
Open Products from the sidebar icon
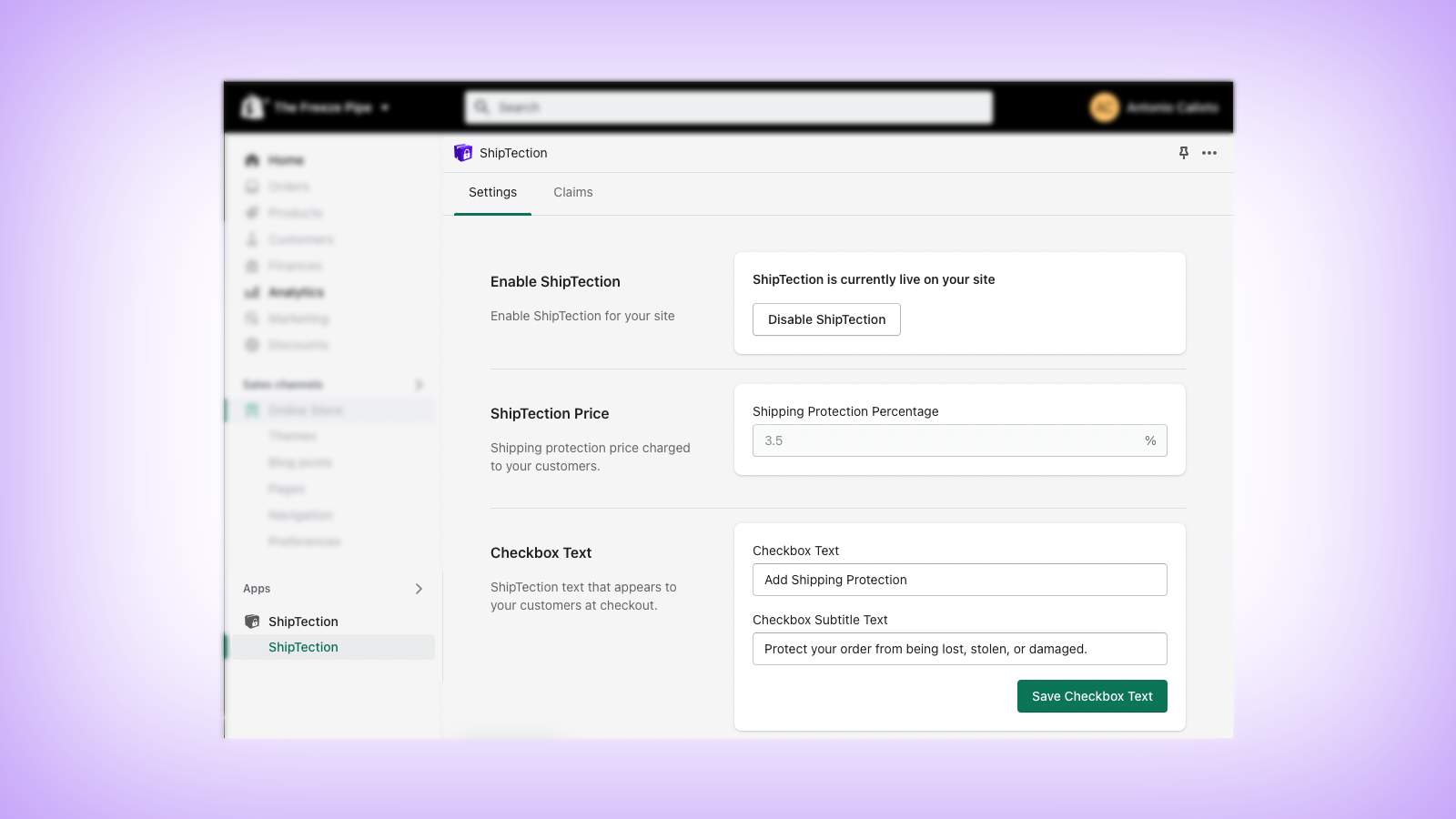click(x=252, y=212)
